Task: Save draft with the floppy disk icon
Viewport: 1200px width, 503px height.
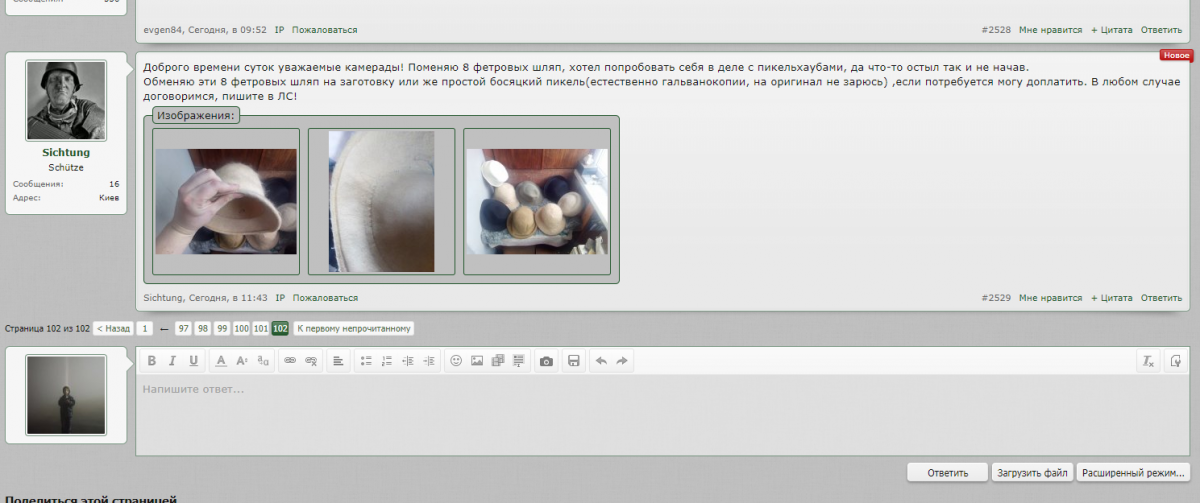Action: tap(573, 361)
